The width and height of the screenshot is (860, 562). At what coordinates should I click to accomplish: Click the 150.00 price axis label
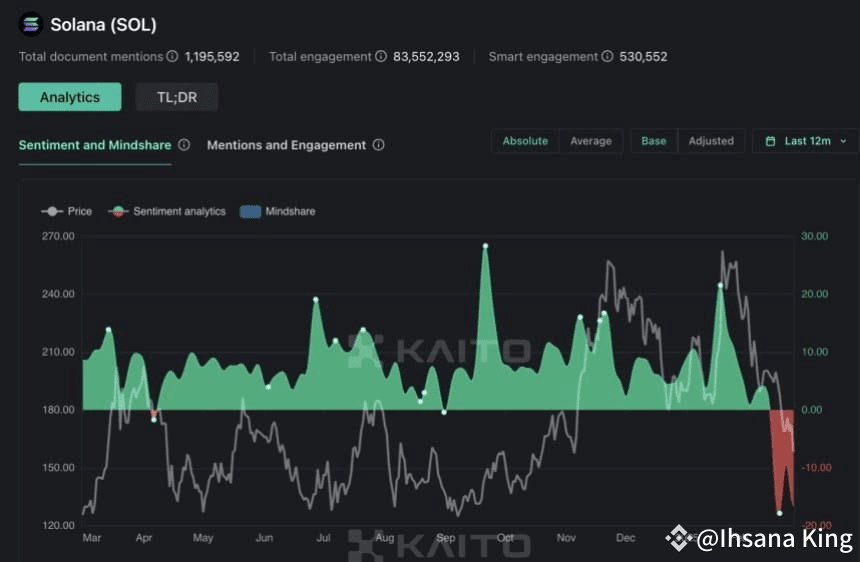(x=58, y=468)
